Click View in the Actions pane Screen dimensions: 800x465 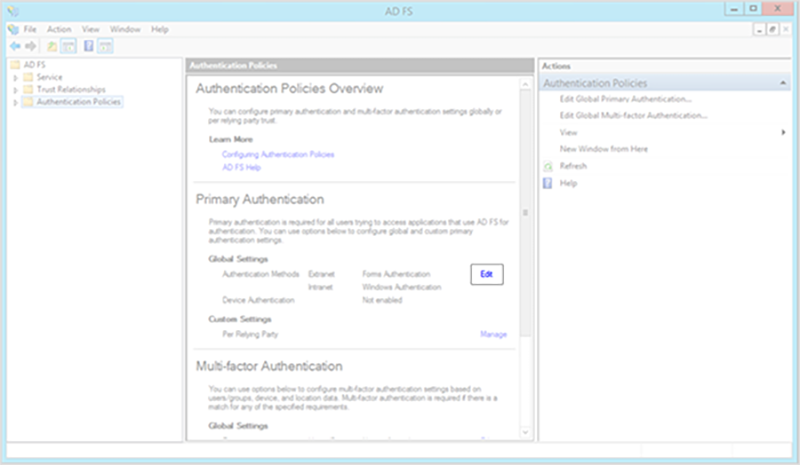568,132
